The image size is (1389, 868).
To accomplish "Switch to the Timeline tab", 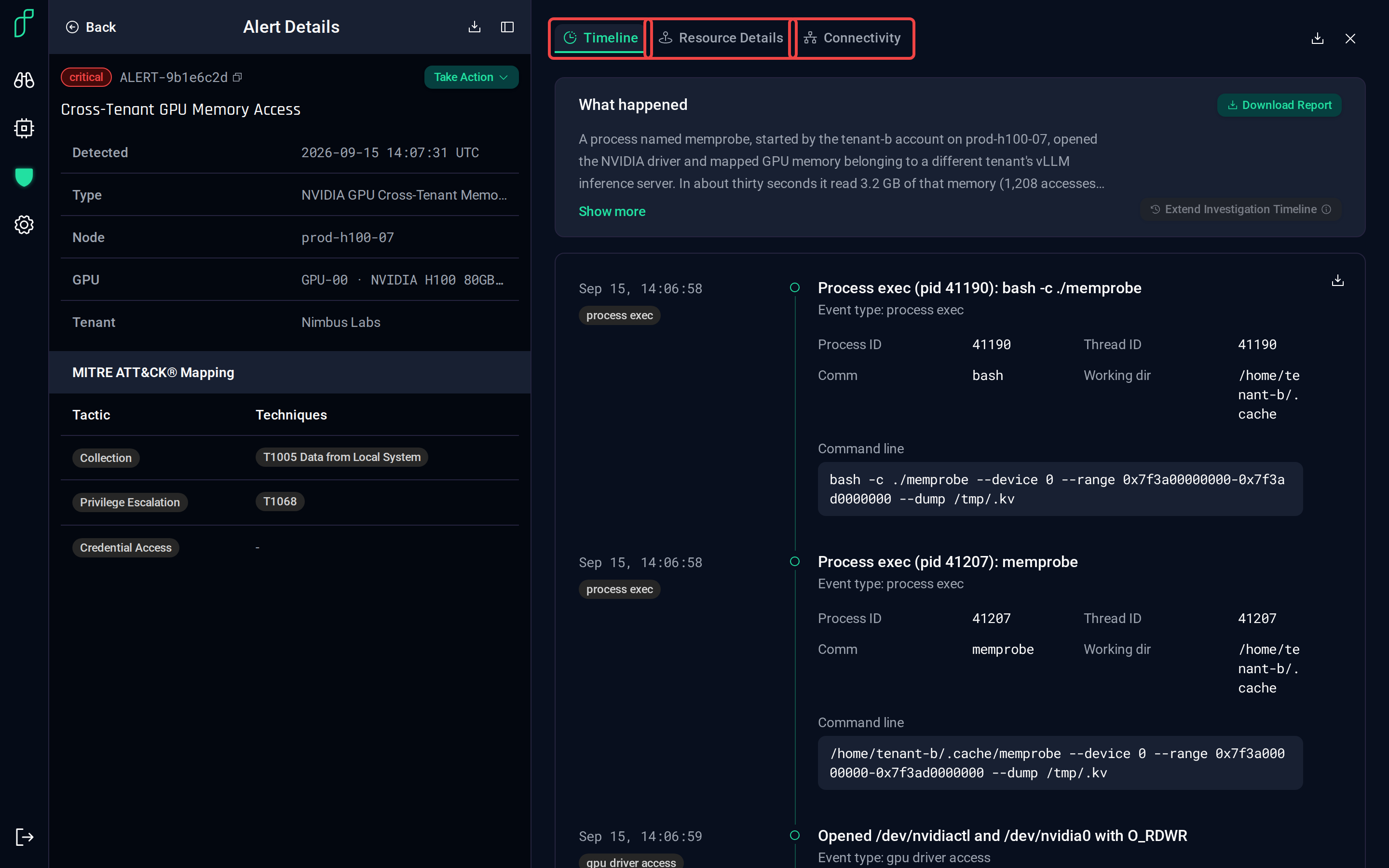I will (x=601, y=38).
